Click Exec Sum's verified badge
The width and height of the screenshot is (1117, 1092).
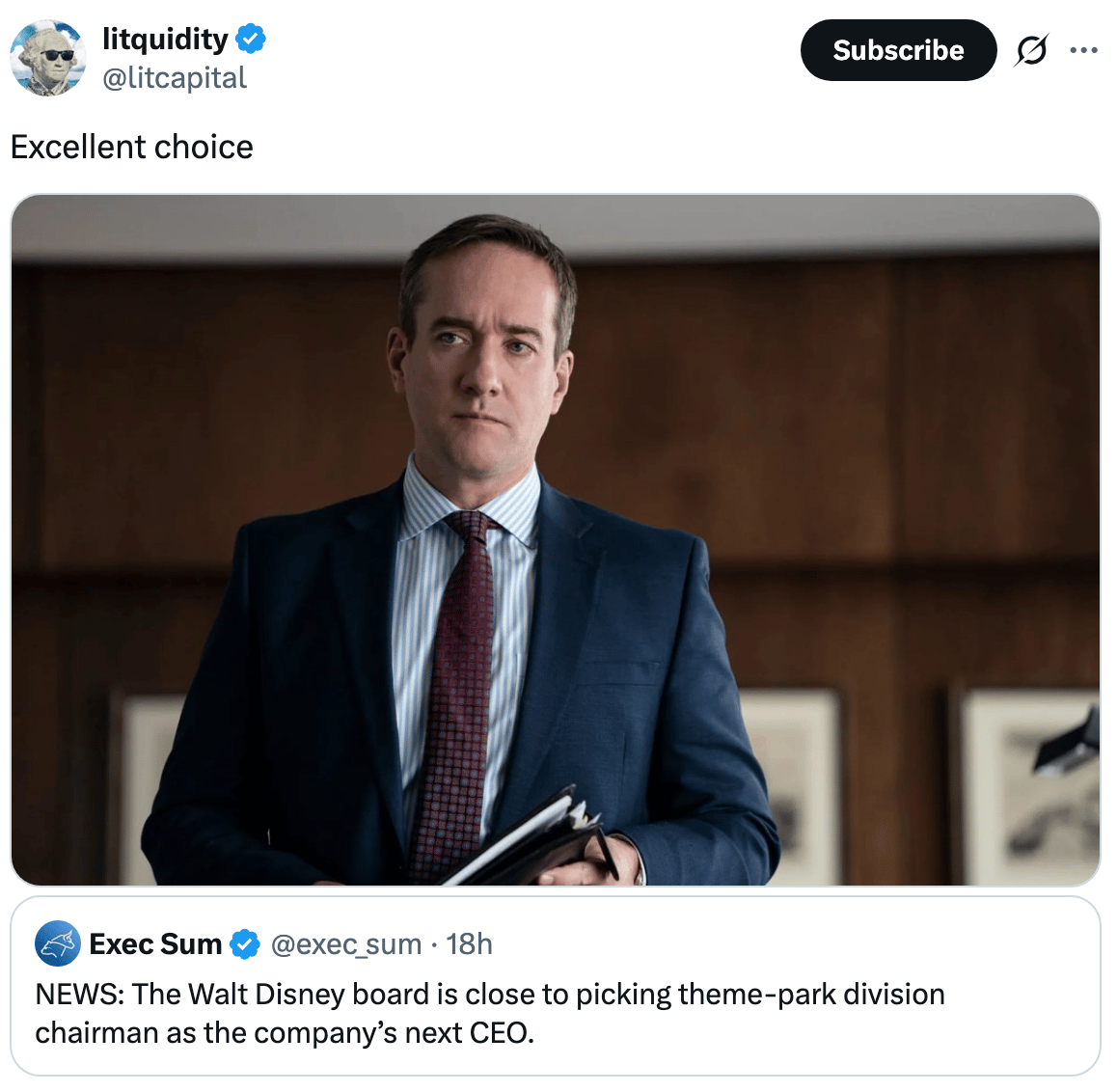[x=244, y=943]
